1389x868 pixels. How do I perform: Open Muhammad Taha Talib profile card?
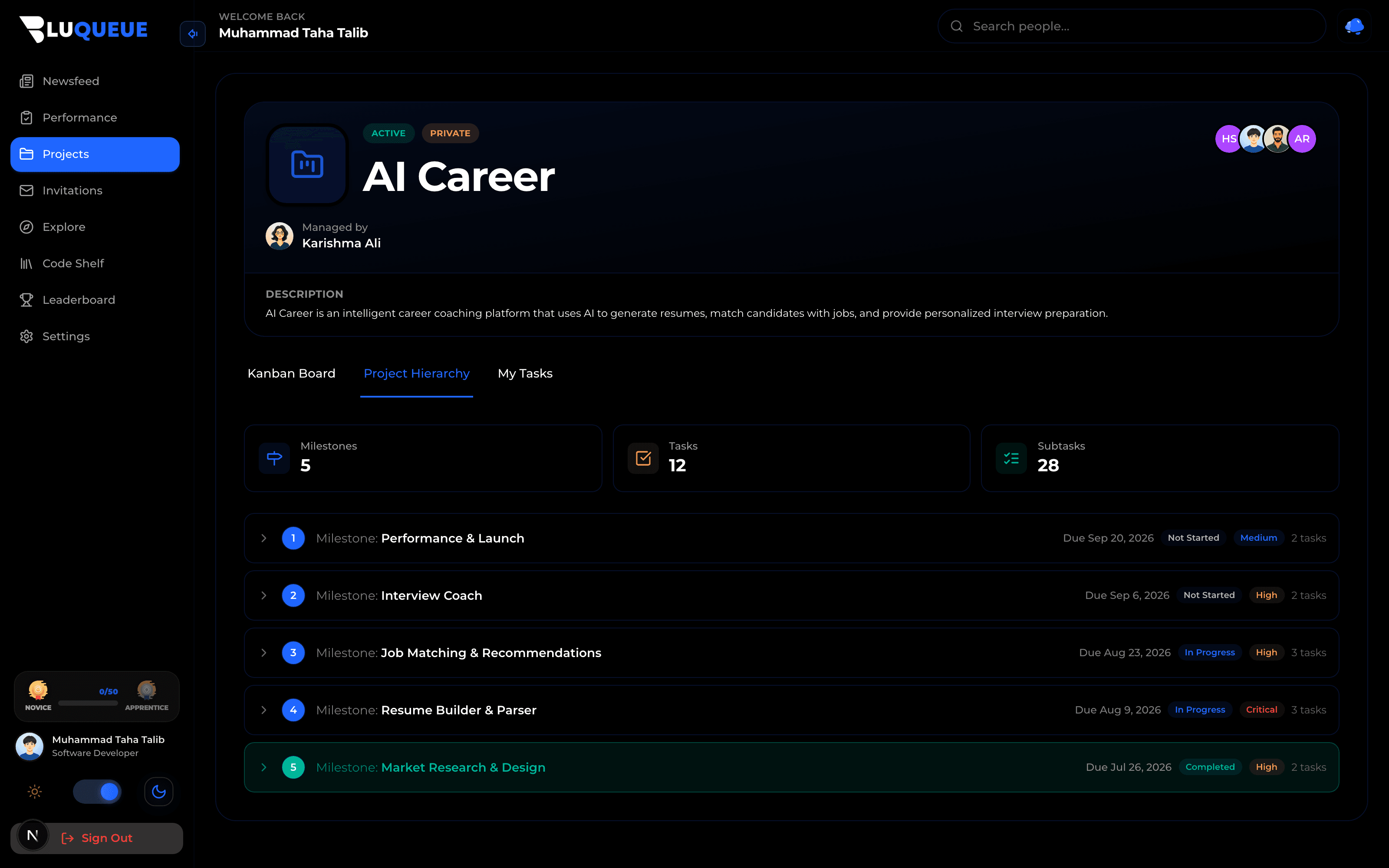(96, 746)
